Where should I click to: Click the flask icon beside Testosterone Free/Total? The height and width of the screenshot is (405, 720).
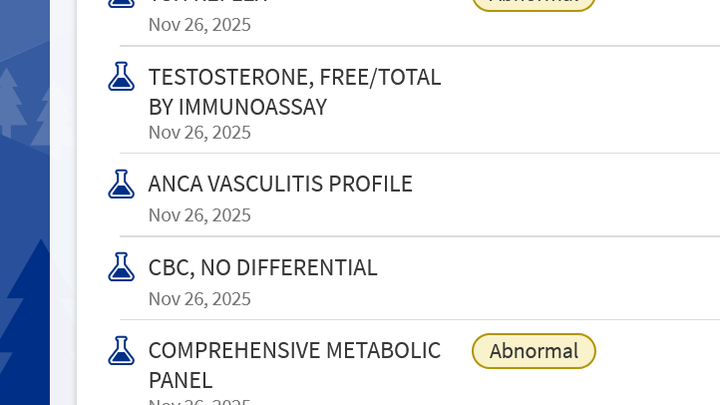[x=121, y=76]
